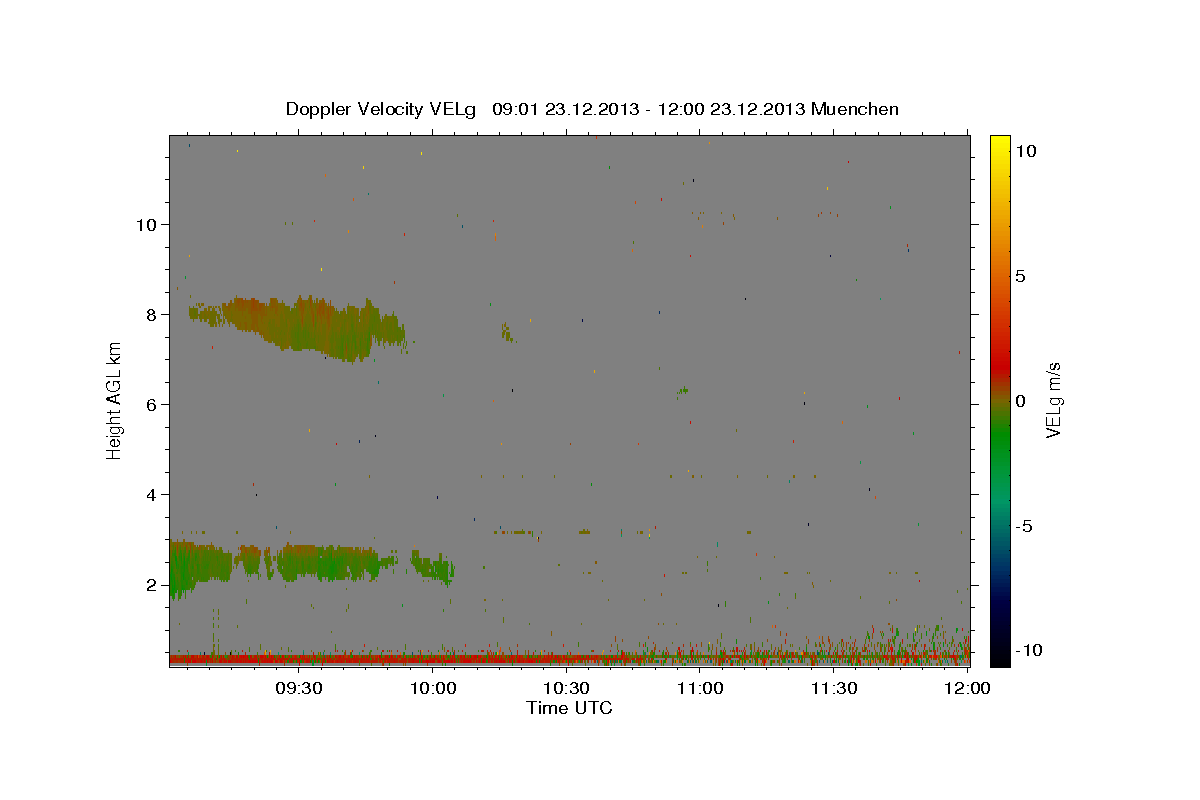
Task: Click the 12:00 time tick label
Action: [x=967, y=688]
